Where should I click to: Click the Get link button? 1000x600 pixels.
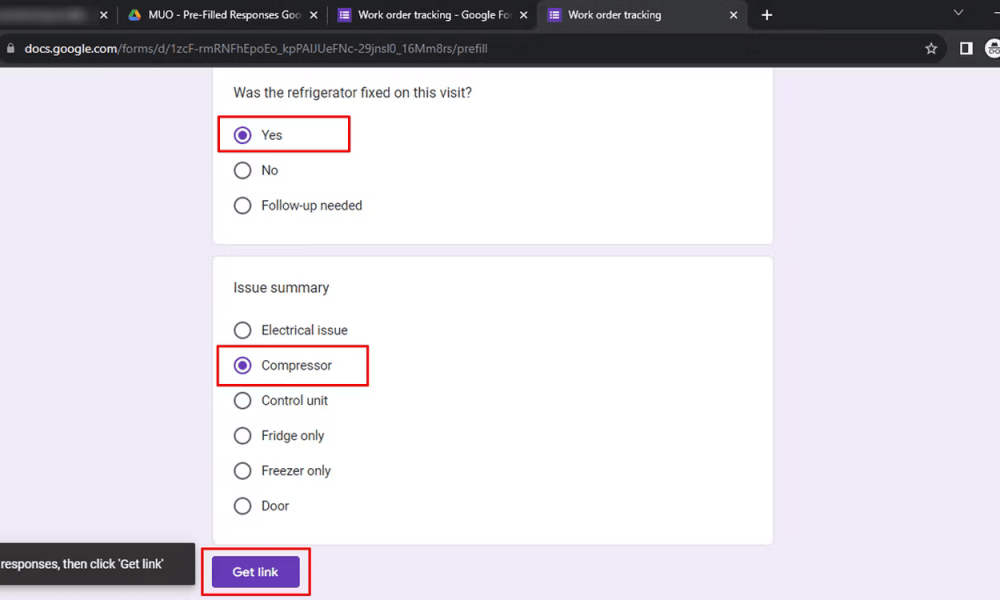[x=255, y=572]
